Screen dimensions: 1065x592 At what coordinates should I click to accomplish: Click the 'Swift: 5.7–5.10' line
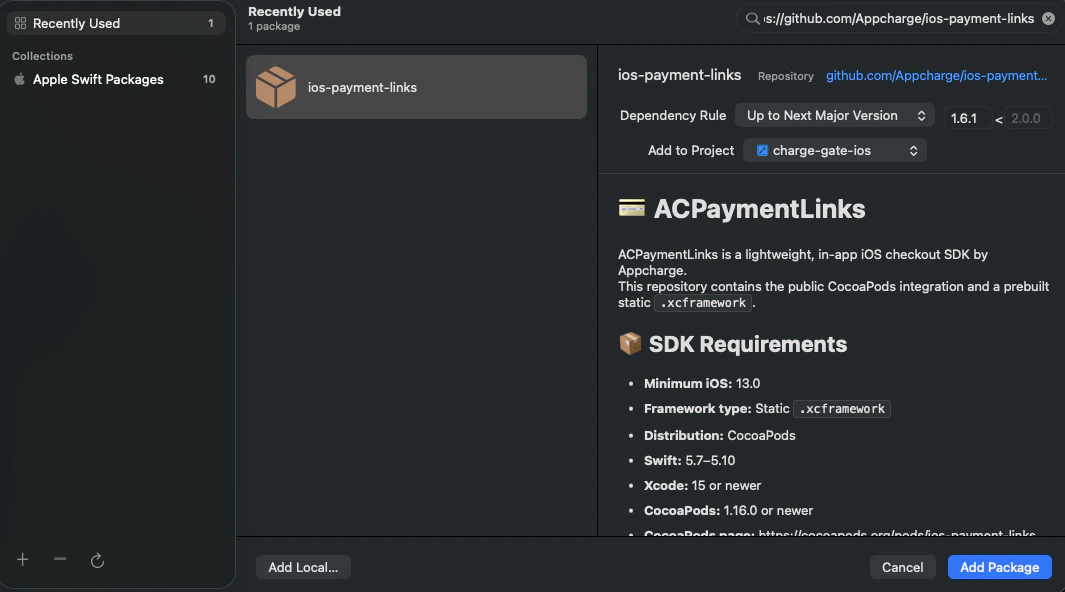pos(689,460)
